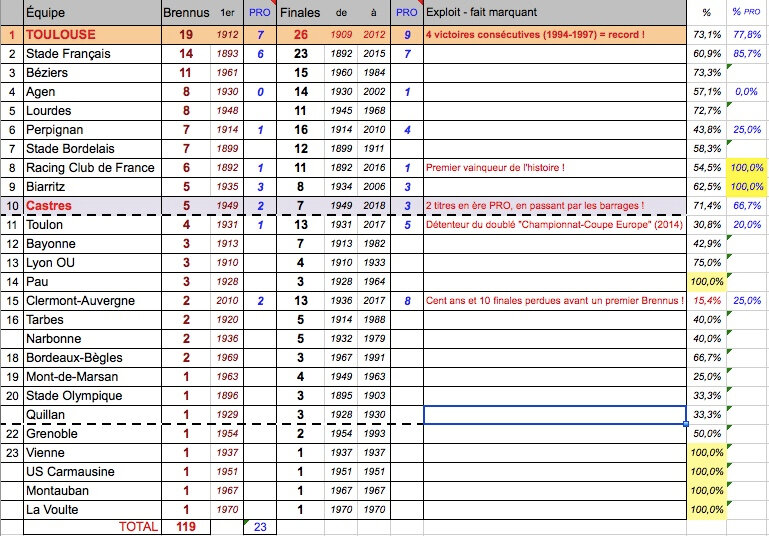Select the Narbonne team cell
Viewport: 769px width, 536px height.
click(92, 339)
